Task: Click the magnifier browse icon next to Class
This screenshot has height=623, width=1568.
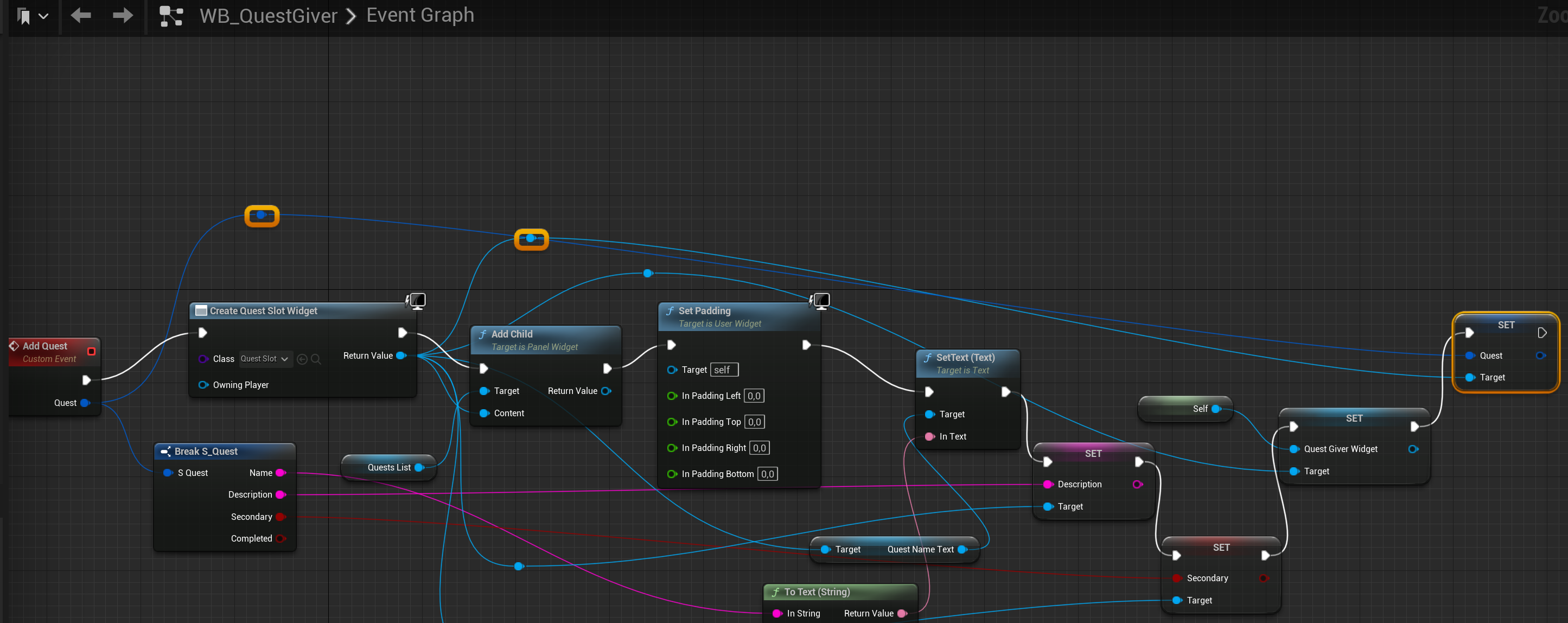Action: coord(316,359)
